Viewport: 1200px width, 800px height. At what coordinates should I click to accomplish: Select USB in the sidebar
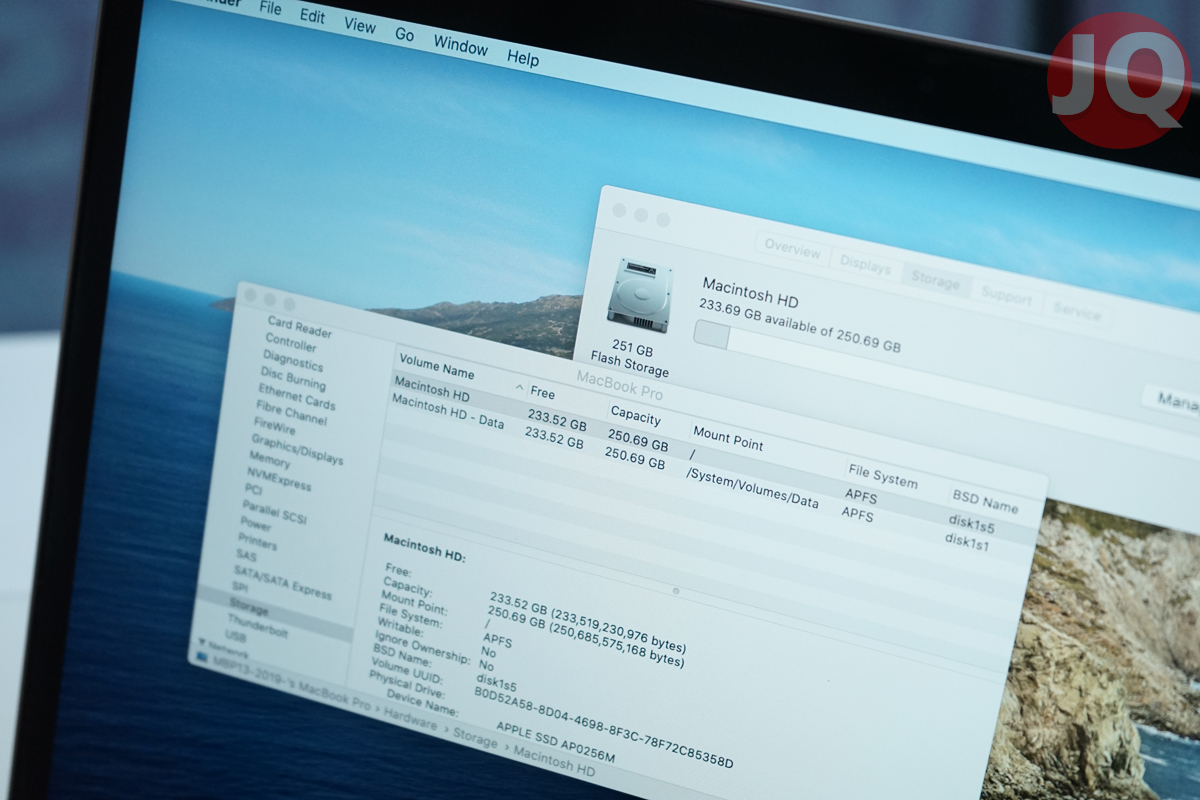pos(235,636)
